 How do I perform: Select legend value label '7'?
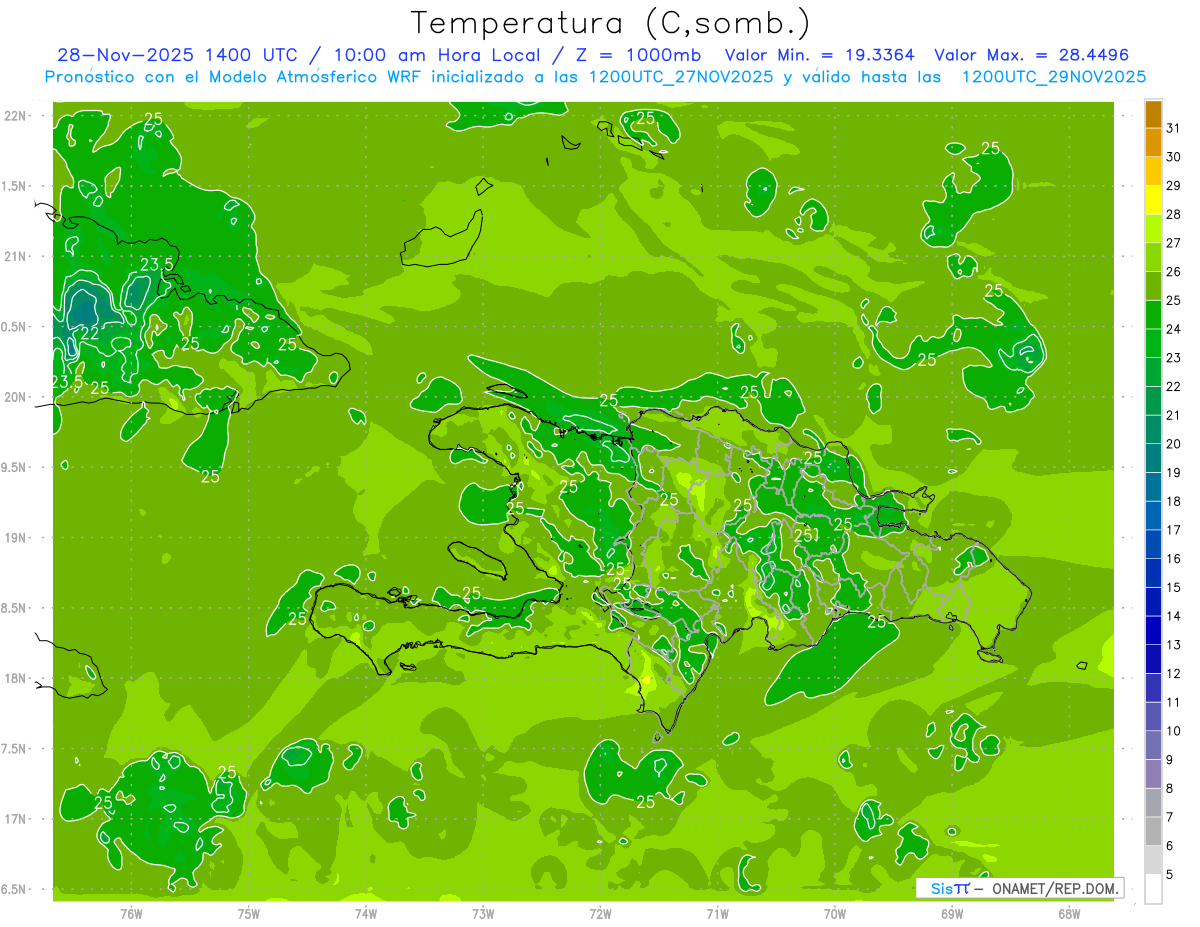click(x=1170, y=818)
